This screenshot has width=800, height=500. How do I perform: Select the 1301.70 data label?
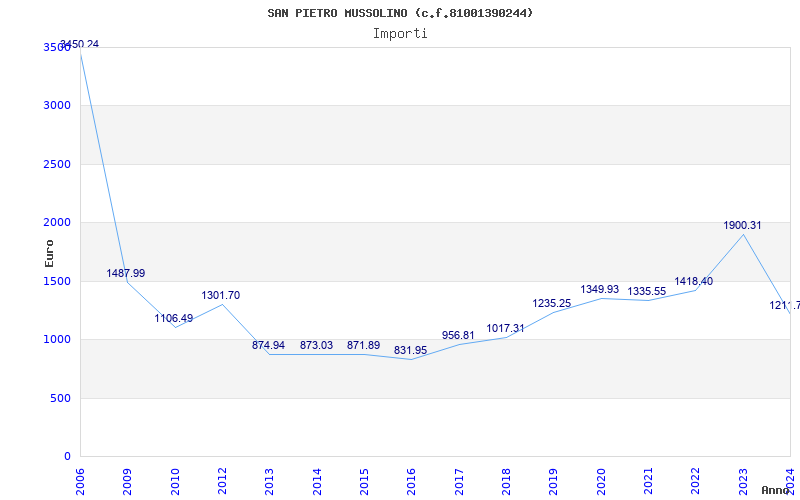(x=221, y=295)
